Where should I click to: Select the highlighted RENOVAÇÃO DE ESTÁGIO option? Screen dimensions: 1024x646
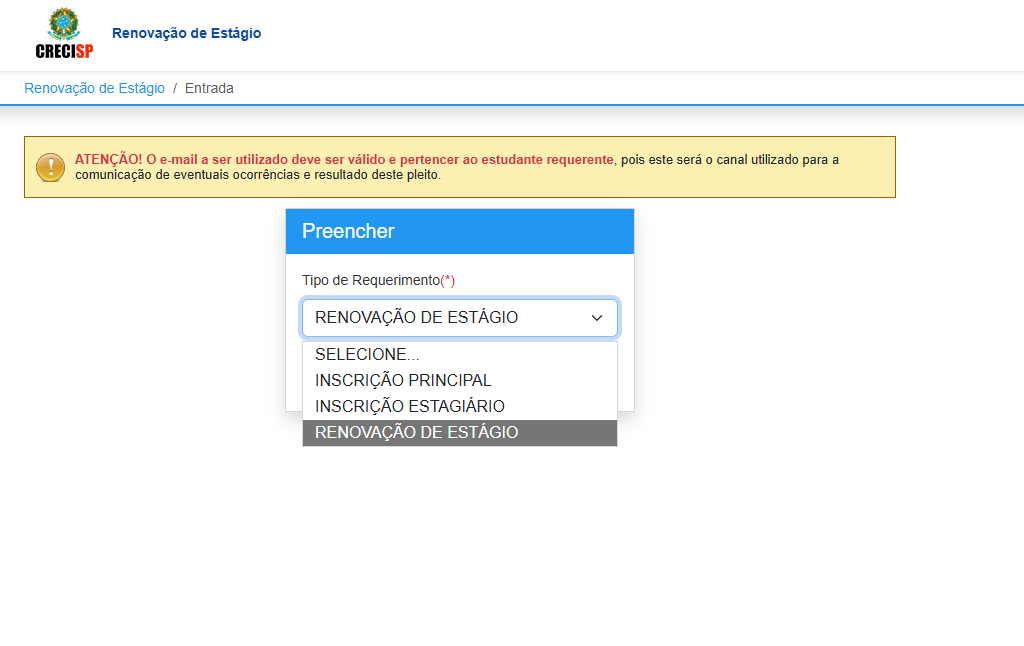pos(460,433)
